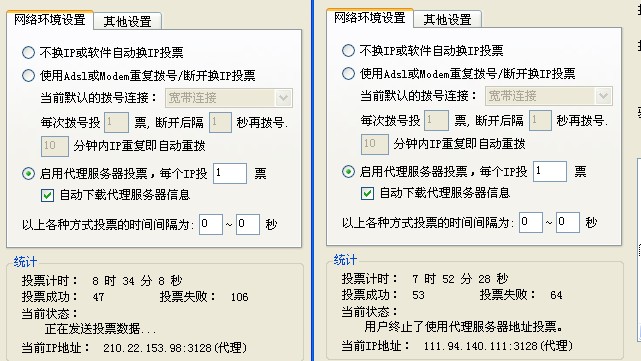Click votes-per-IP field in left panel
This screenshot has height=361, width=641.
pos(230,173)
